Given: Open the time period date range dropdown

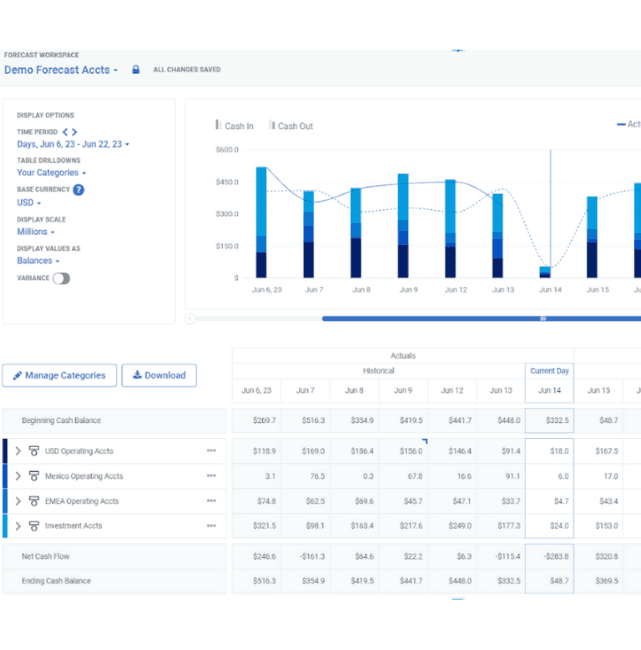Looking at the screenshot, I should point(73,145).
